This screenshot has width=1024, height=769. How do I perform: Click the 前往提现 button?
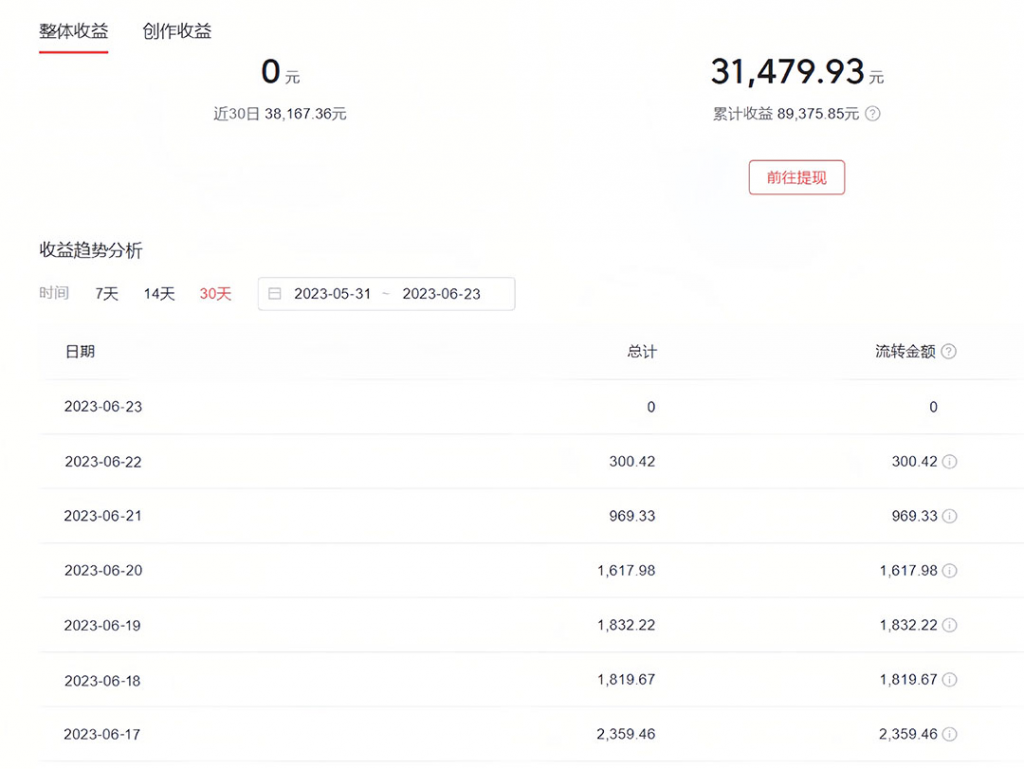coord(796,177)
